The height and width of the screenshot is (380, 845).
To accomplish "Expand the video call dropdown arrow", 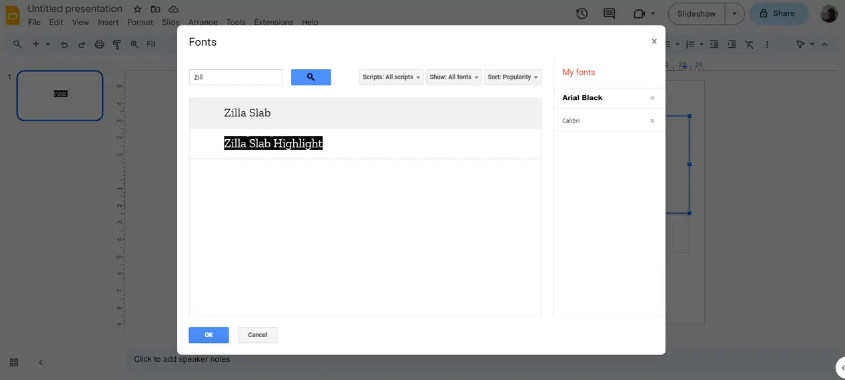I will (653, 14).
